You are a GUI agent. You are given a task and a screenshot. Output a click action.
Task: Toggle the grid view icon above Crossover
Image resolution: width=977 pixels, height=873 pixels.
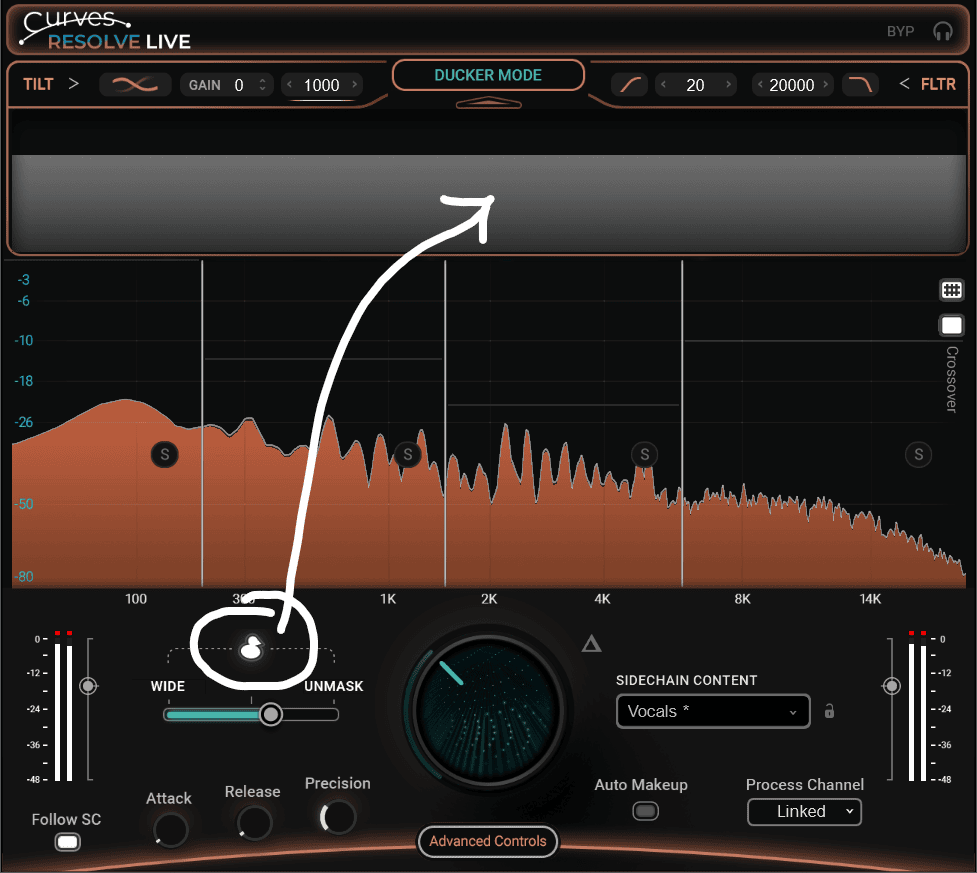pyautogui.click(x=951, y=291)
